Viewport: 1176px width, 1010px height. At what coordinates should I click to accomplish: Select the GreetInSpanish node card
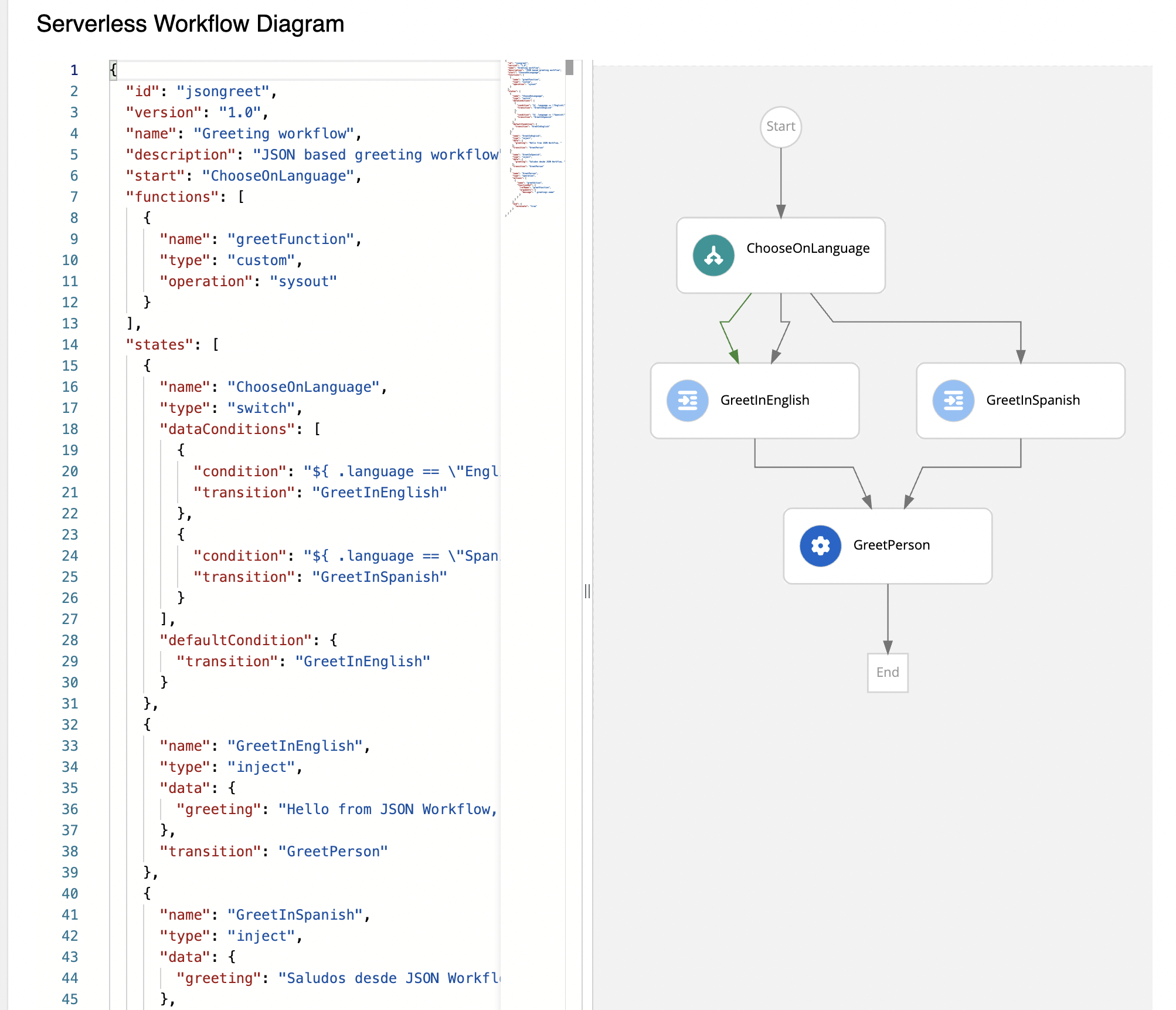1033,399
